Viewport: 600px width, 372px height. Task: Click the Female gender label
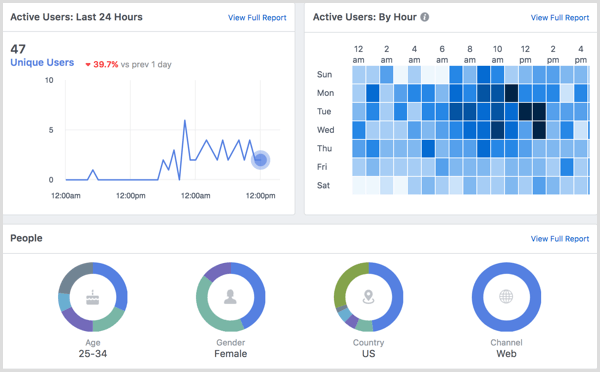tap(230, 354)
